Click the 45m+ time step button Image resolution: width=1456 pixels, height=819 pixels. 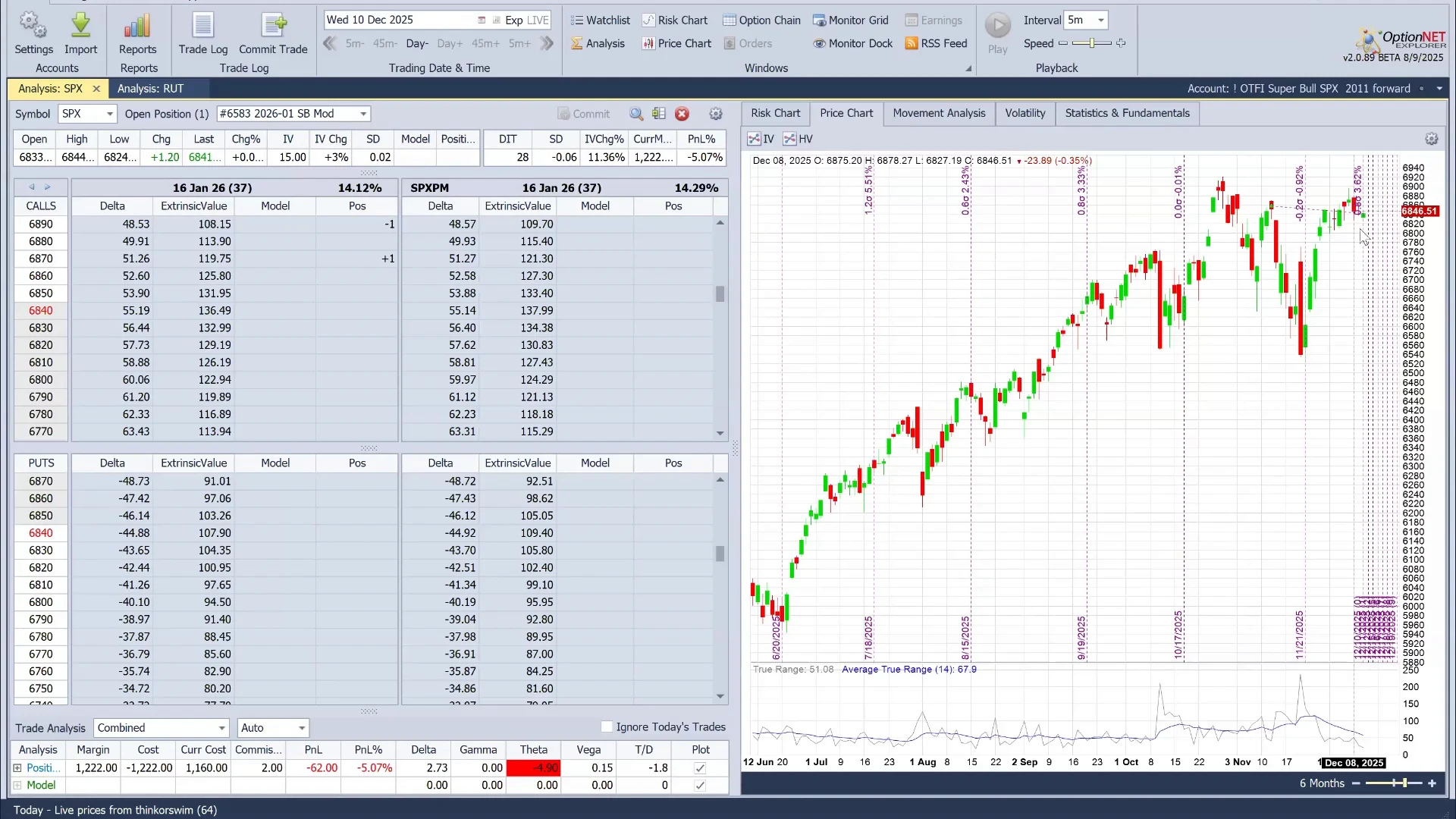(485, 43)
